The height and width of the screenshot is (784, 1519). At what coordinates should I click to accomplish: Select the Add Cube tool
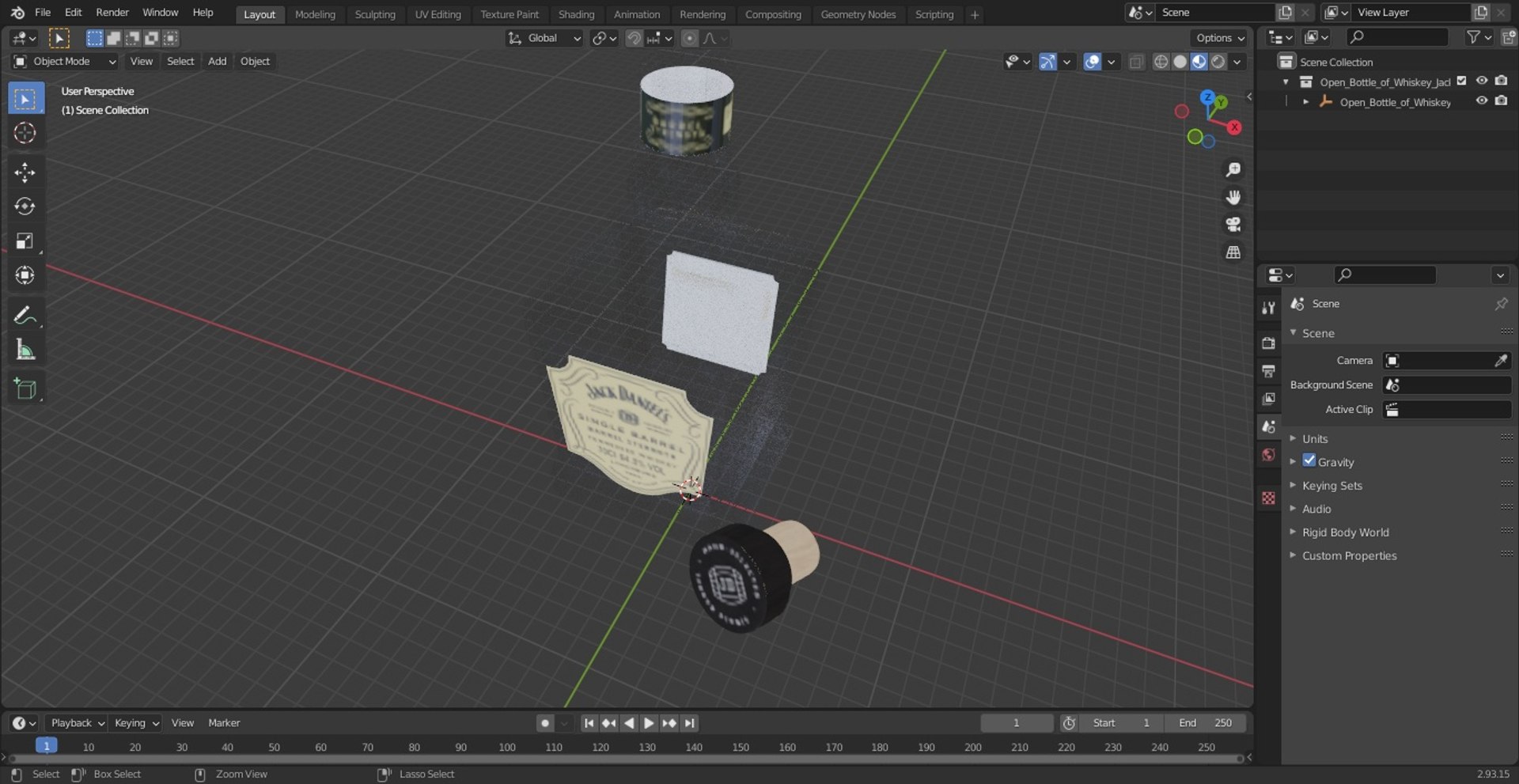tap(25, 388)
